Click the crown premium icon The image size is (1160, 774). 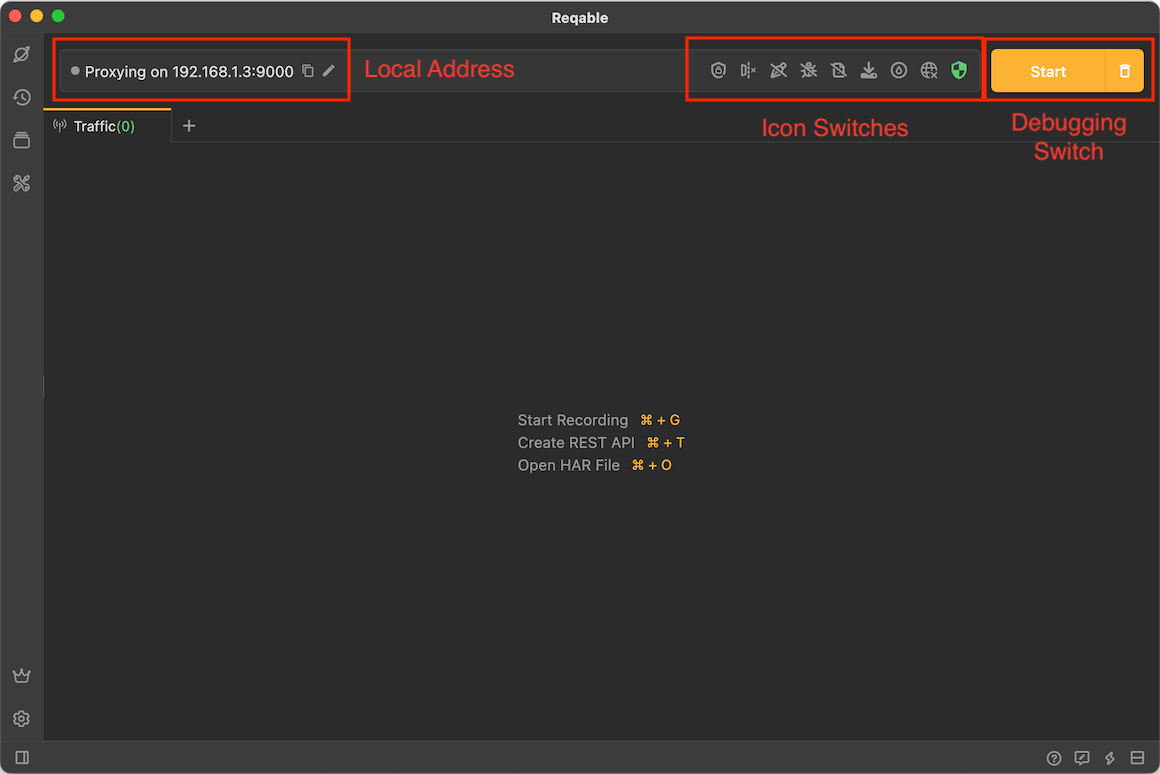click(21, 676)
